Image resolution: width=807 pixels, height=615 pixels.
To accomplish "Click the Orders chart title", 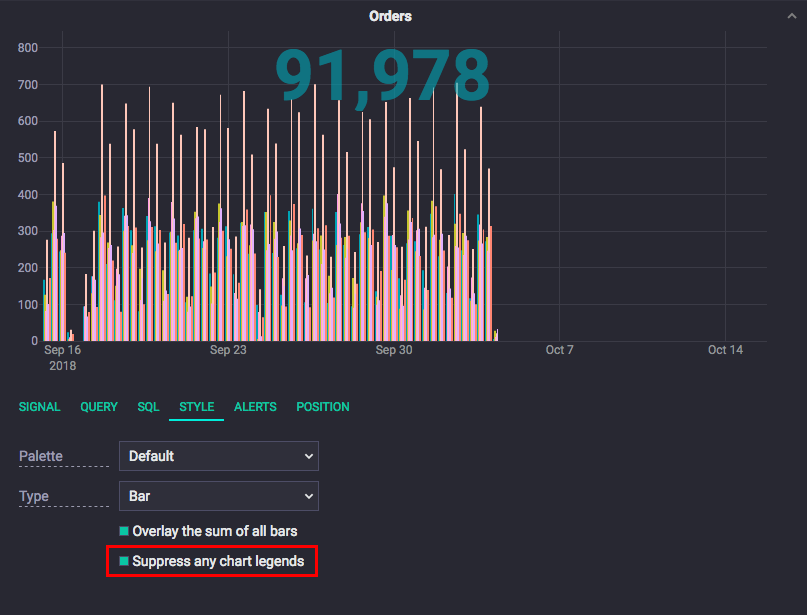I will click(x=390, y=16).
